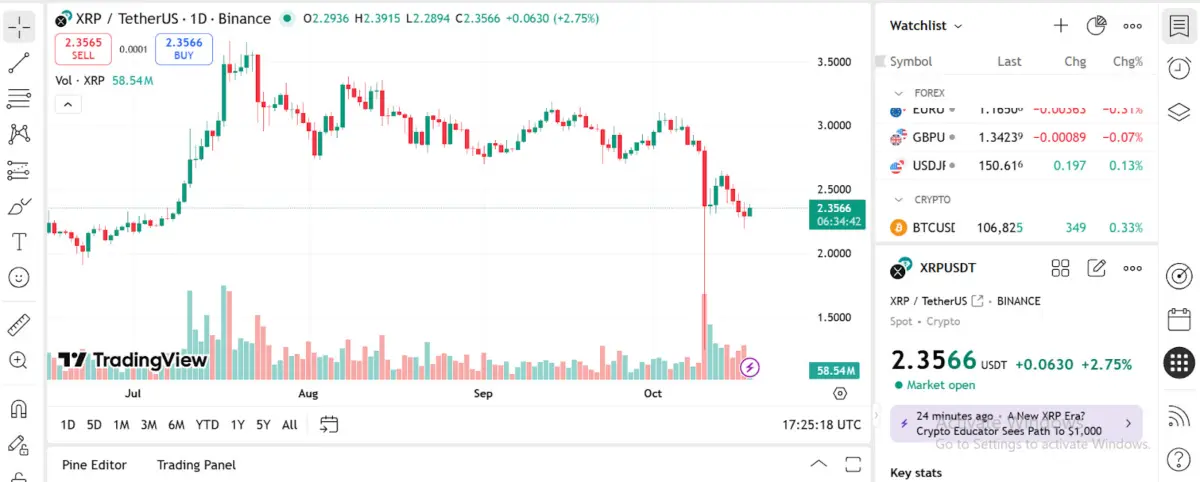Click the go to date calendar icon
Image resolution: width=1200 pixels, height=482 pixels.
click(x=329, y=424)
